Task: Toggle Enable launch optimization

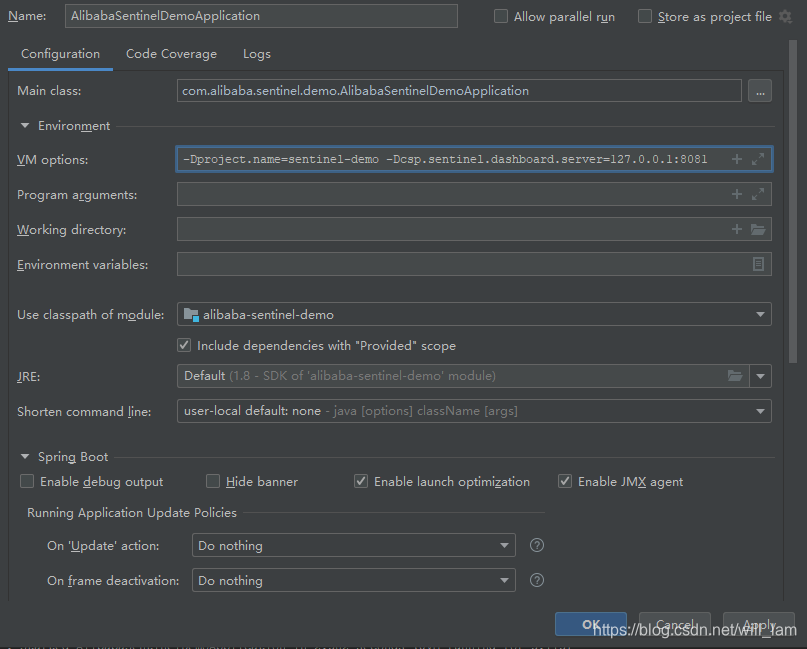Action: (361, 481)
